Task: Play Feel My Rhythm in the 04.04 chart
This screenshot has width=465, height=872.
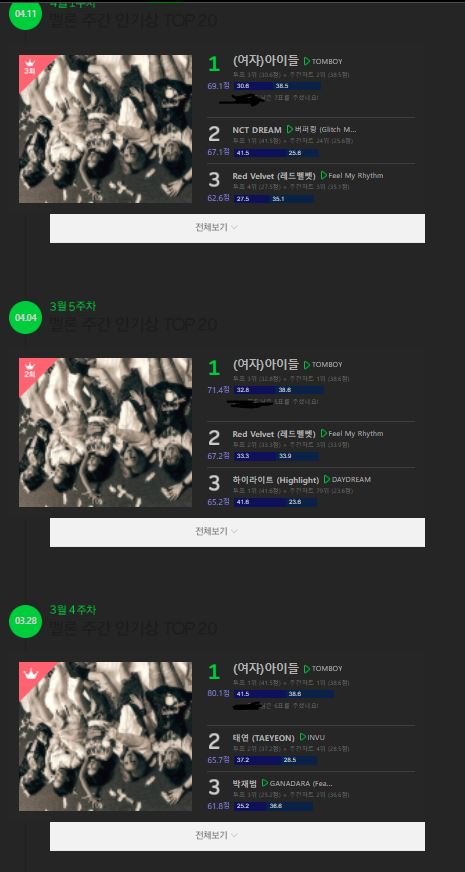Action: click(x=324, y=433)
